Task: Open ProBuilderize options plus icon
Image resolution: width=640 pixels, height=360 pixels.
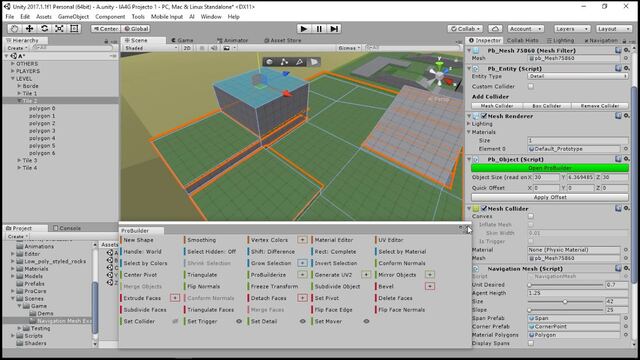Action: tap(302, 275)
